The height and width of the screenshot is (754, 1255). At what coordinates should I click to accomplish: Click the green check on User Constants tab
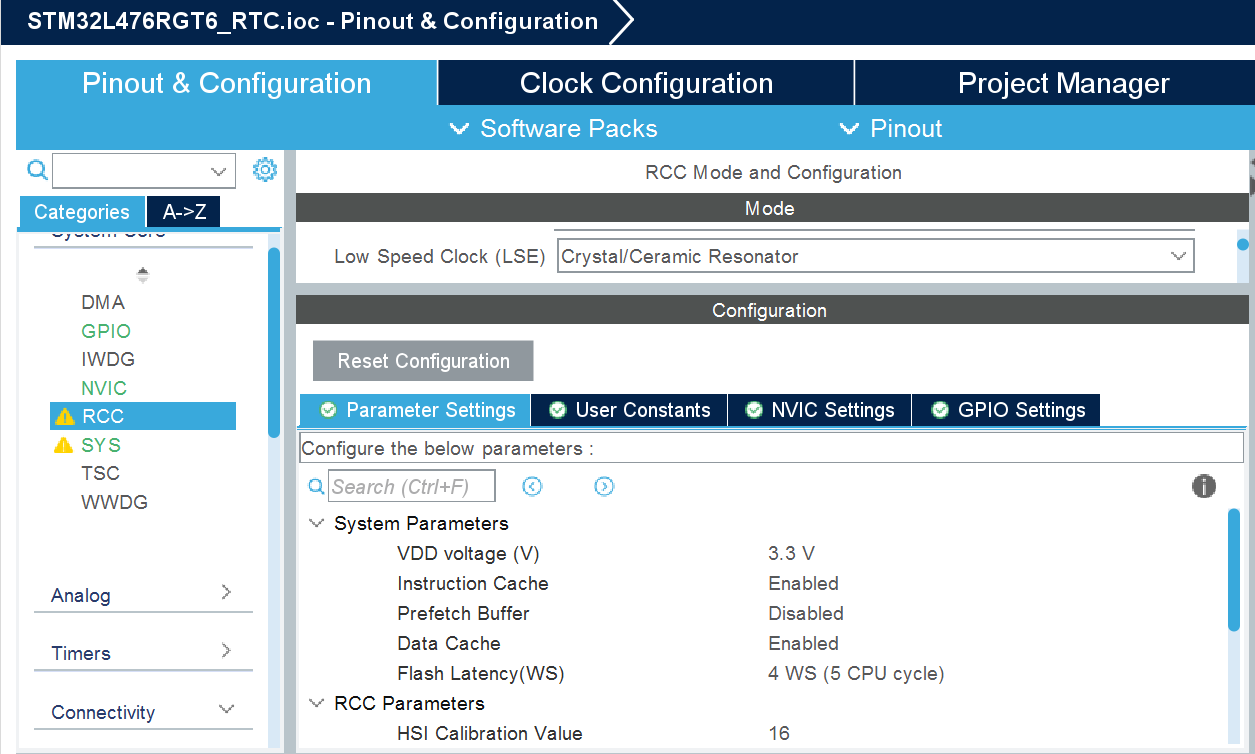point(558,410)
